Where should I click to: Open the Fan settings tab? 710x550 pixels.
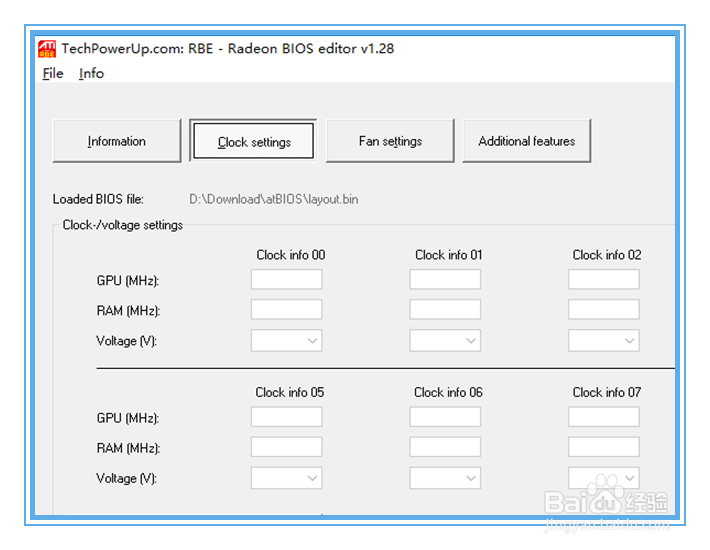click(x=390, y=141)
